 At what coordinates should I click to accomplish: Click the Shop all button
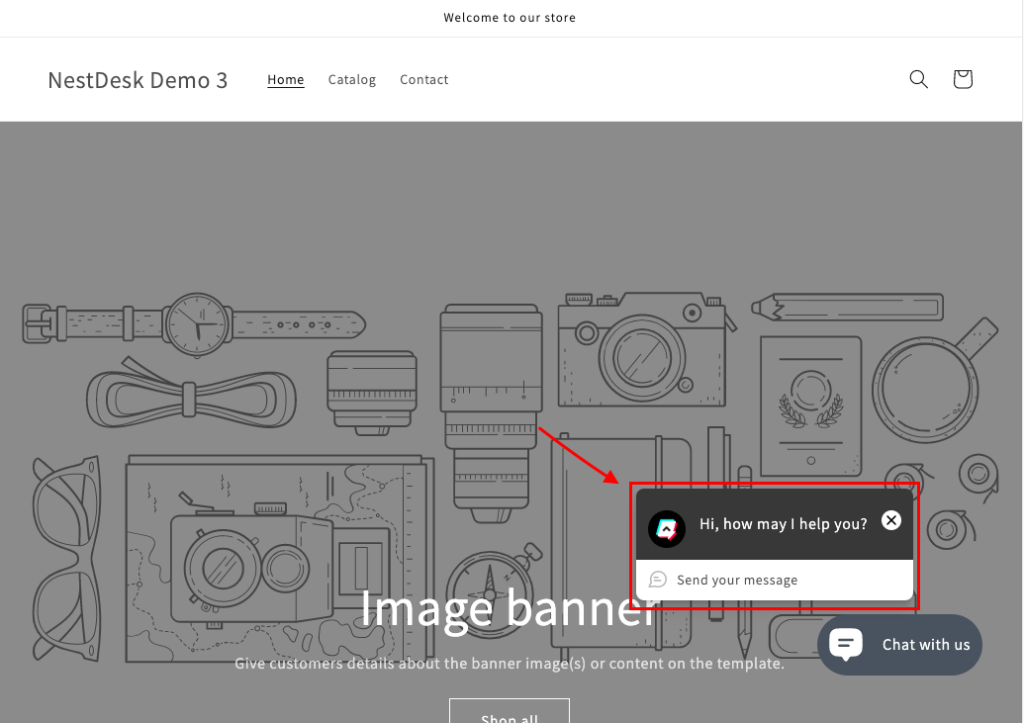(509, 711)
